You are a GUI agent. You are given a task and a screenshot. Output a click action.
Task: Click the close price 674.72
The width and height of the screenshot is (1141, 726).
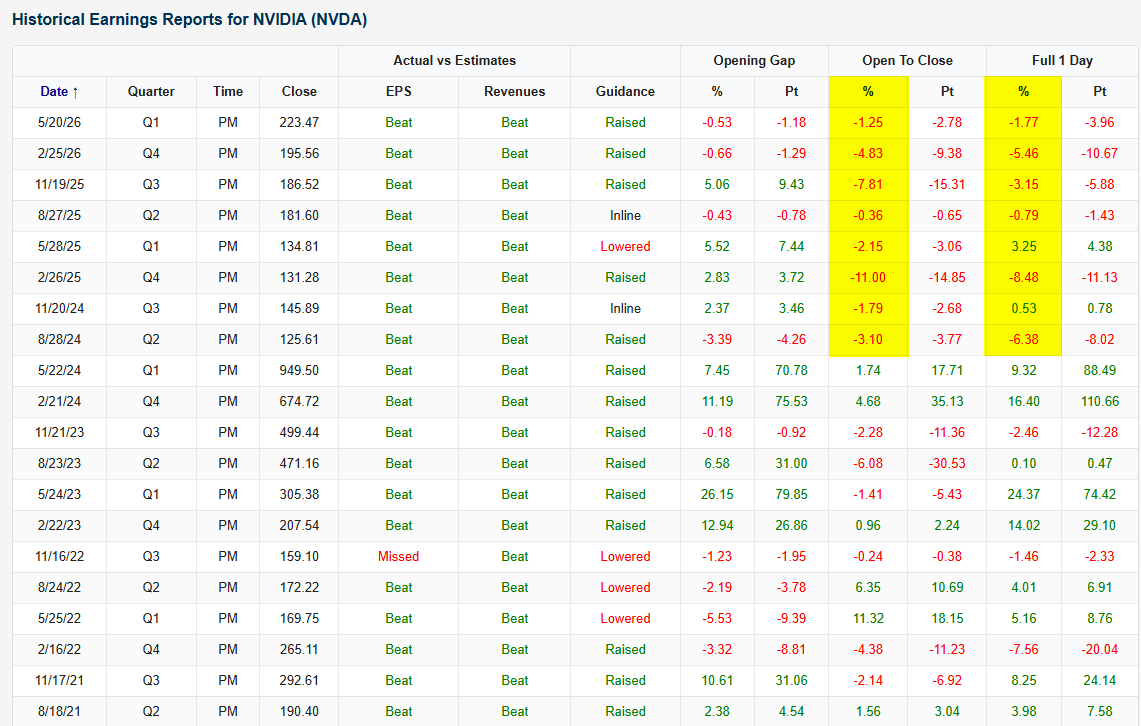click(299, 402)
